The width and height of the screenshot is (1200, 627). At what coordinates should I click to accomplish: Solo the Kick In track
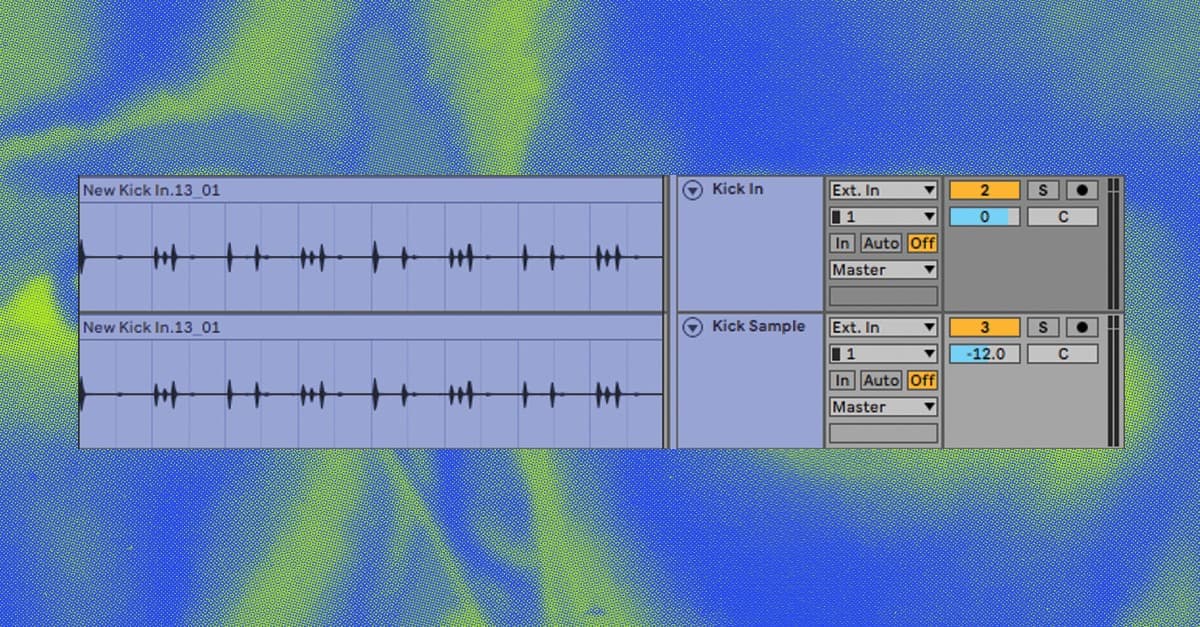pyautogui.click(x=1043, y=190)
